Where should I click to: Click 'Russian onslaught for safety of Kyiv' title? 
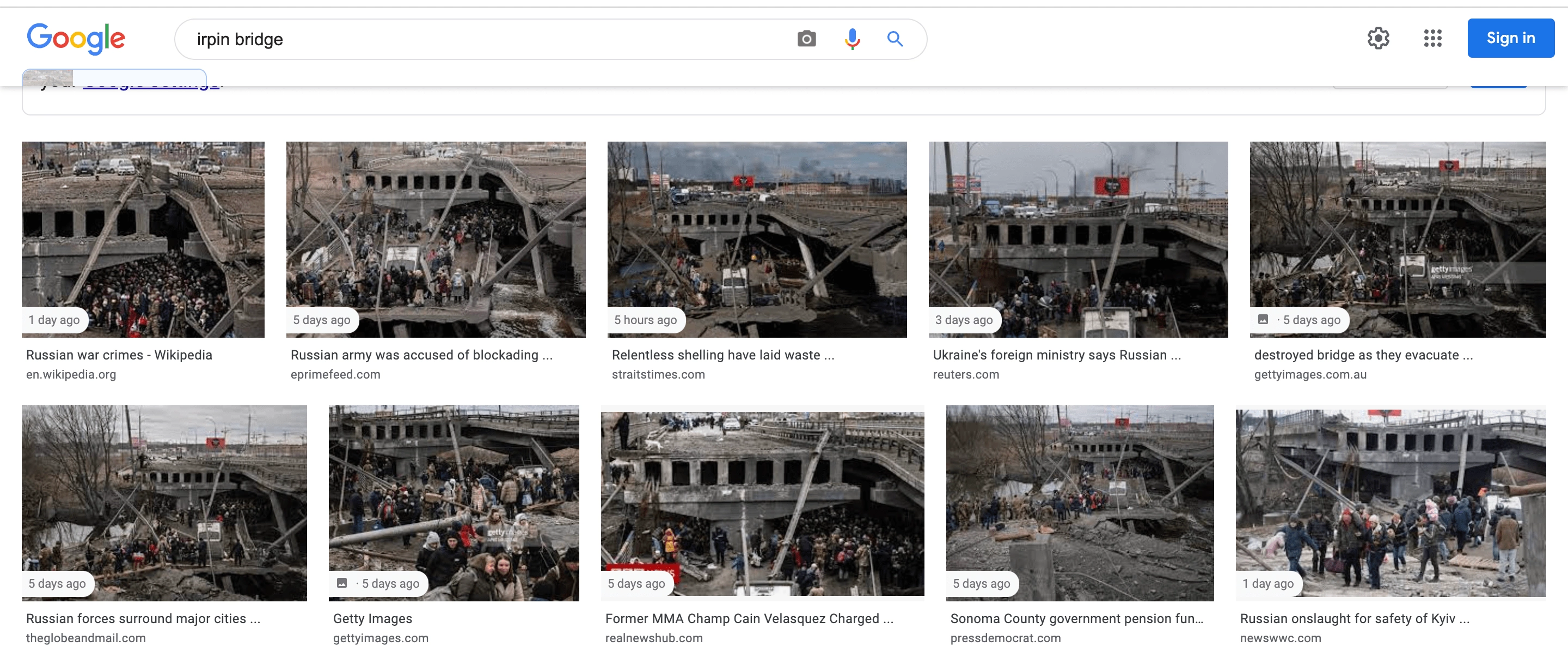point(1355,619)
